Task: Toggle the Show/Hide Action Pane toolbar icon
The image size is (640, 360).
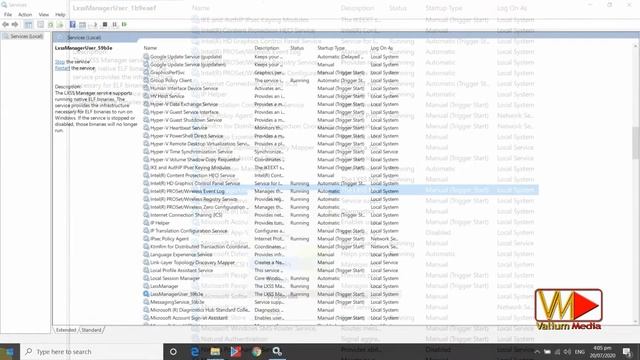Action: coord(82,24)
